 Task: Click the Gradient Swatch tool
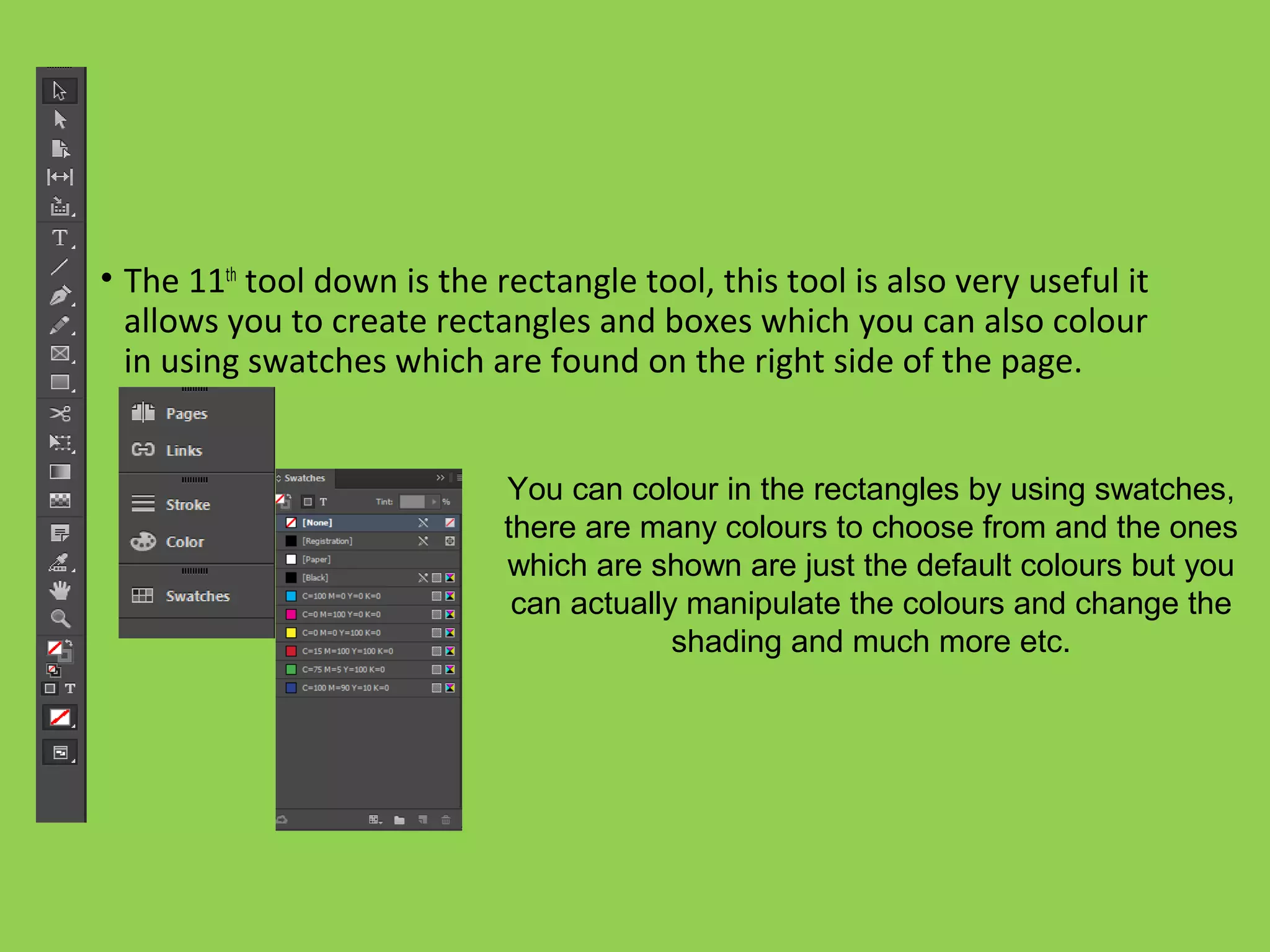click(x=60, y=472)
